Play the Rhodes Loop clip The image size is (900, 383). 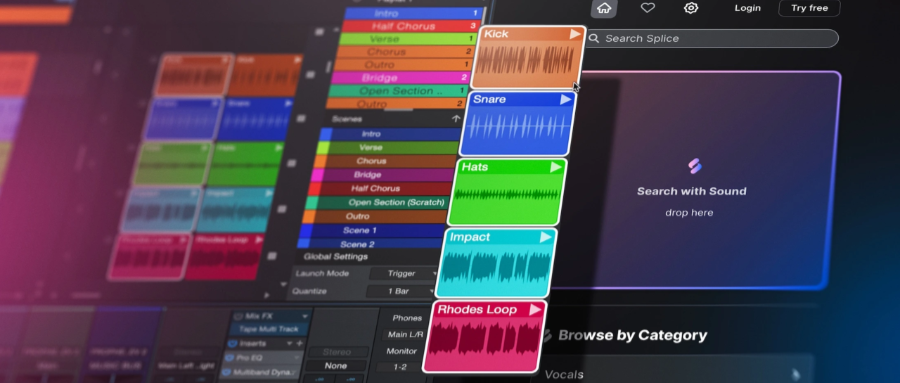click(x=535, y=310)
